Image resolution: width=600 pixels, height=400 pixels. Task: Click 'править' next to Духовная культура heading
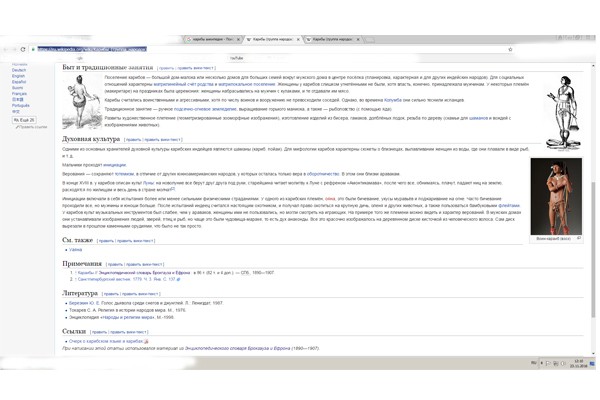coord(132,140)
